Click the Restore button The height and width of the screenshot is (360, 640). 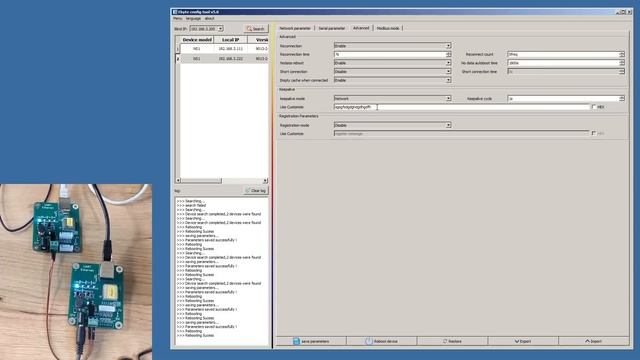(452, 341)
